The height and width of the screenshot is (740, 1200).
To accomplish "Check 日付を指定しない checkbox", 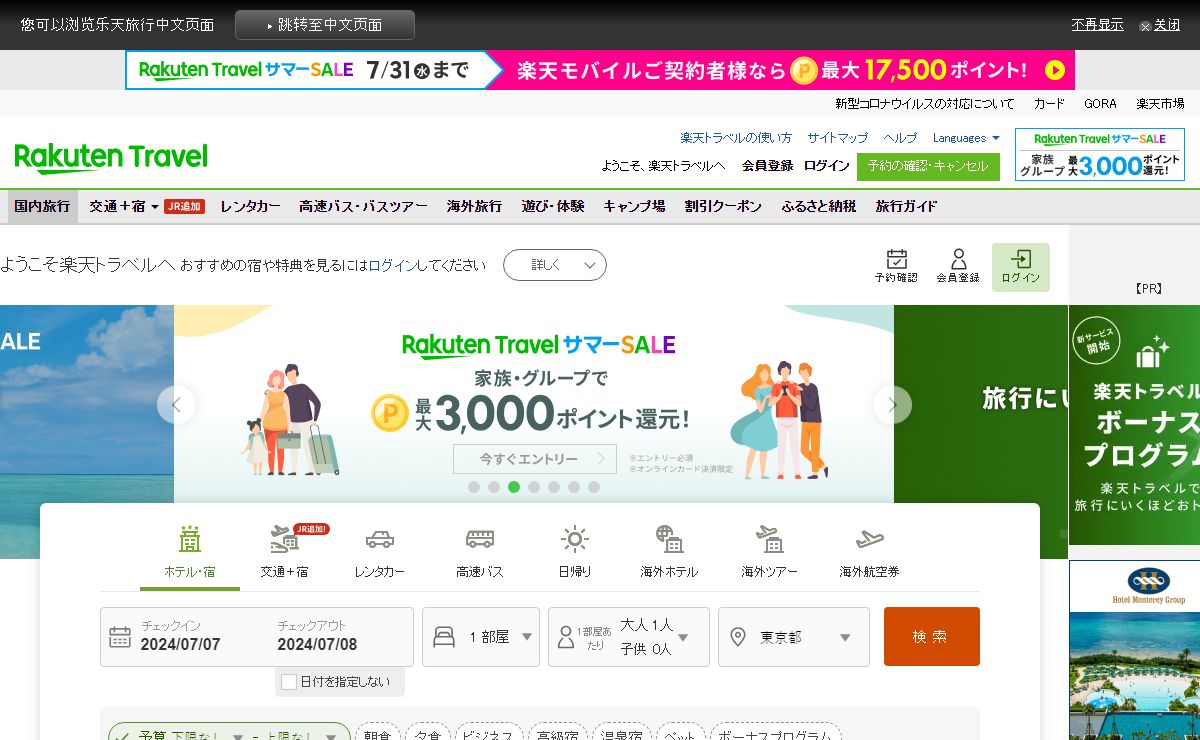I will point(289,682).
